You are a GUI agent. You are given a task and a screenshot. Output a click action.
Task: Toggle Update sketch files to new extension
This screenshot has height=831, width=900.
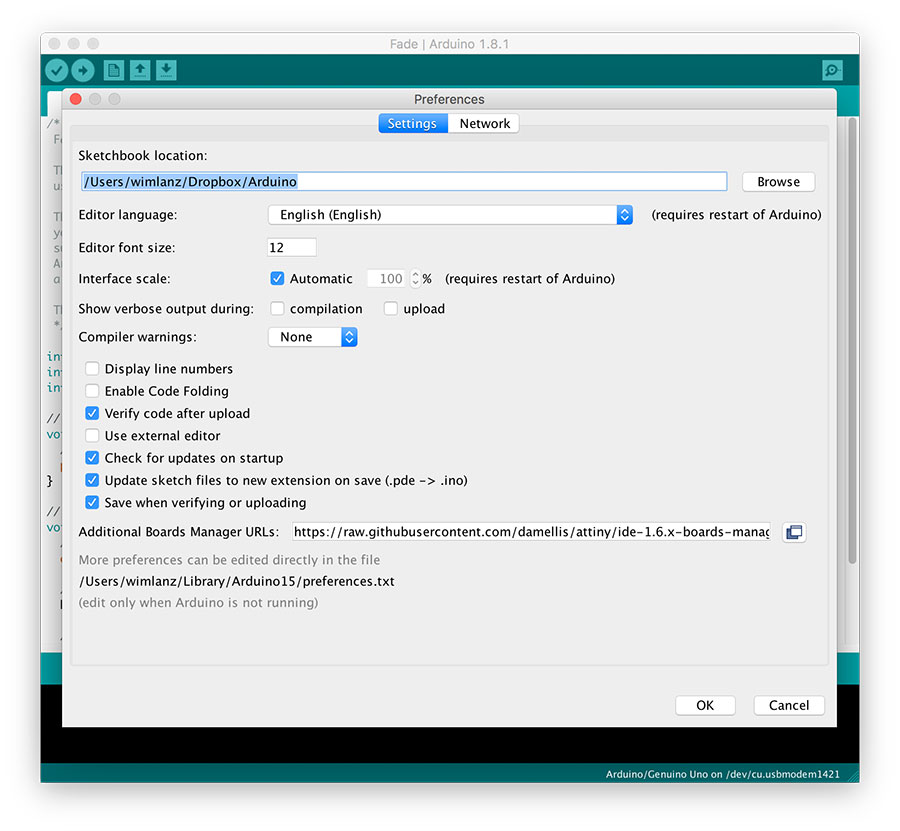[x=92, y=480]
